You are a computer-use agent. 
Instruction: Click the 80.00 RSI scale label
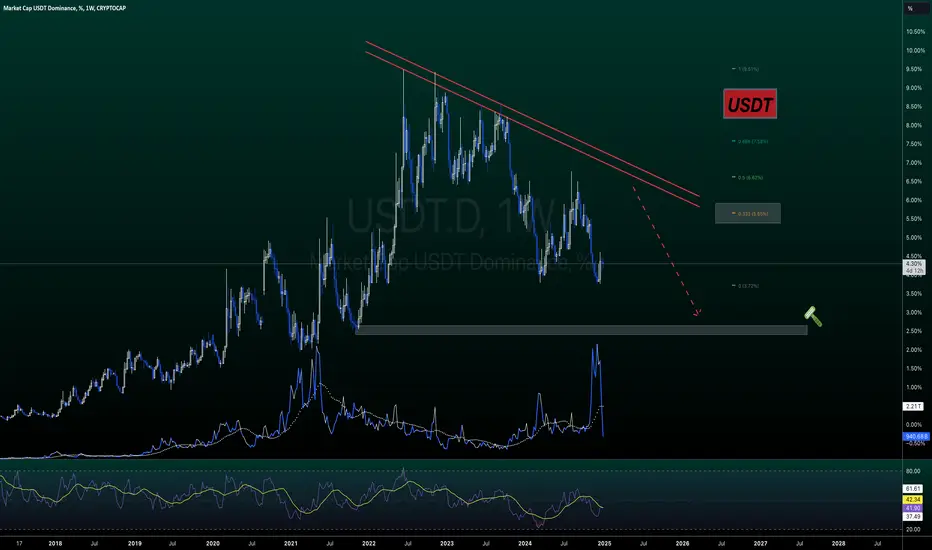[913, 471]
